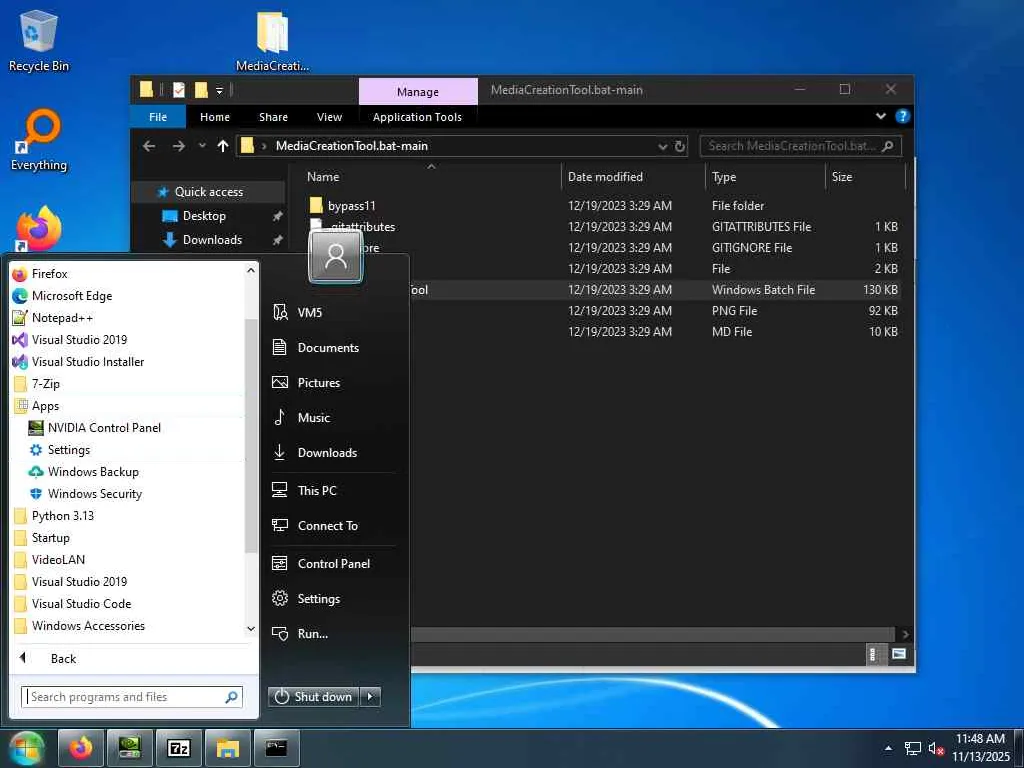The height and width of the screenshot is (768, 1024).
Task: Refresh the Explorer address bar
Action: click(680, 146)
